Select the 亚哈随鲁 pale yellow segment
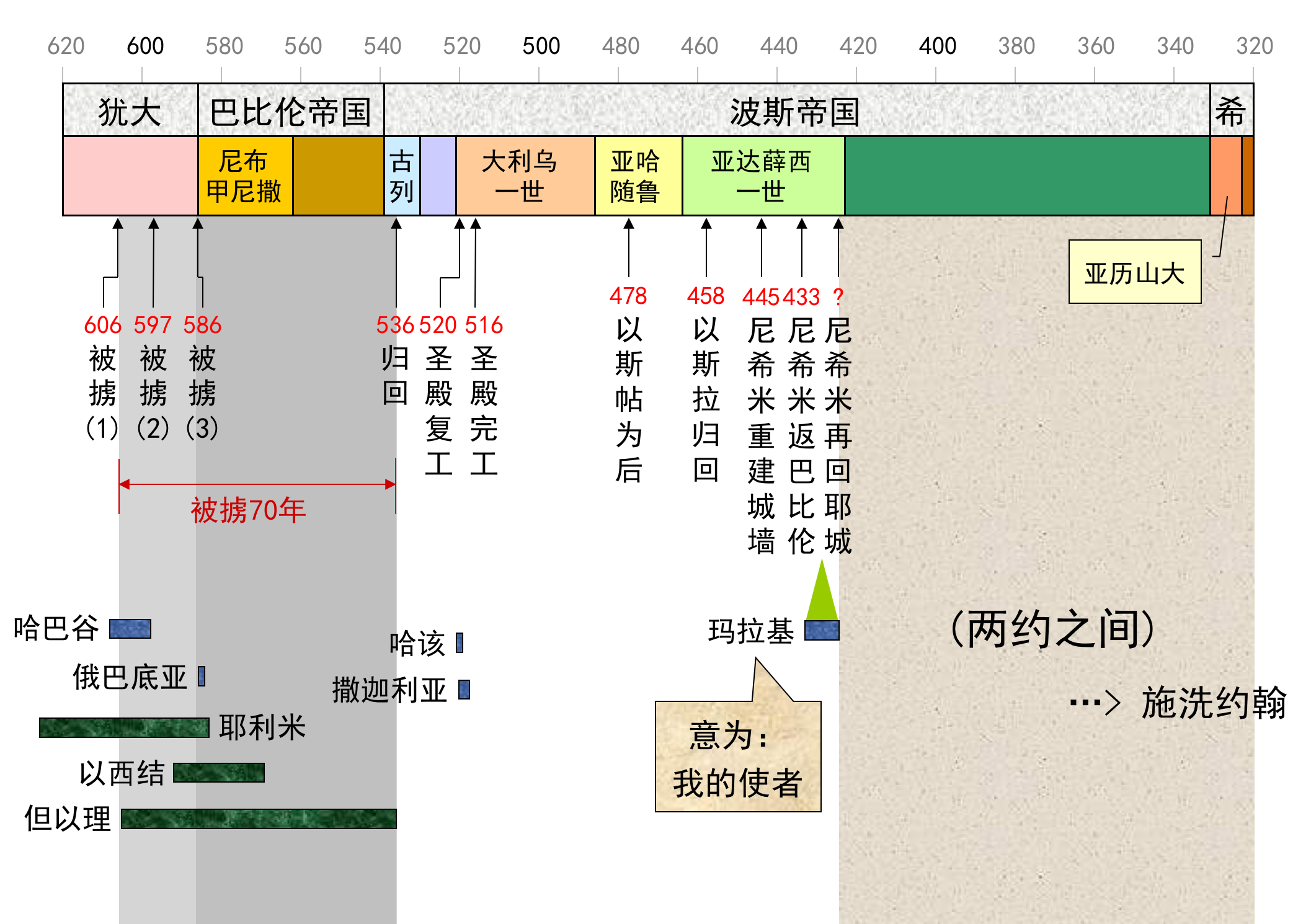This screenshot has height=924, width=1311. point(638,176)
